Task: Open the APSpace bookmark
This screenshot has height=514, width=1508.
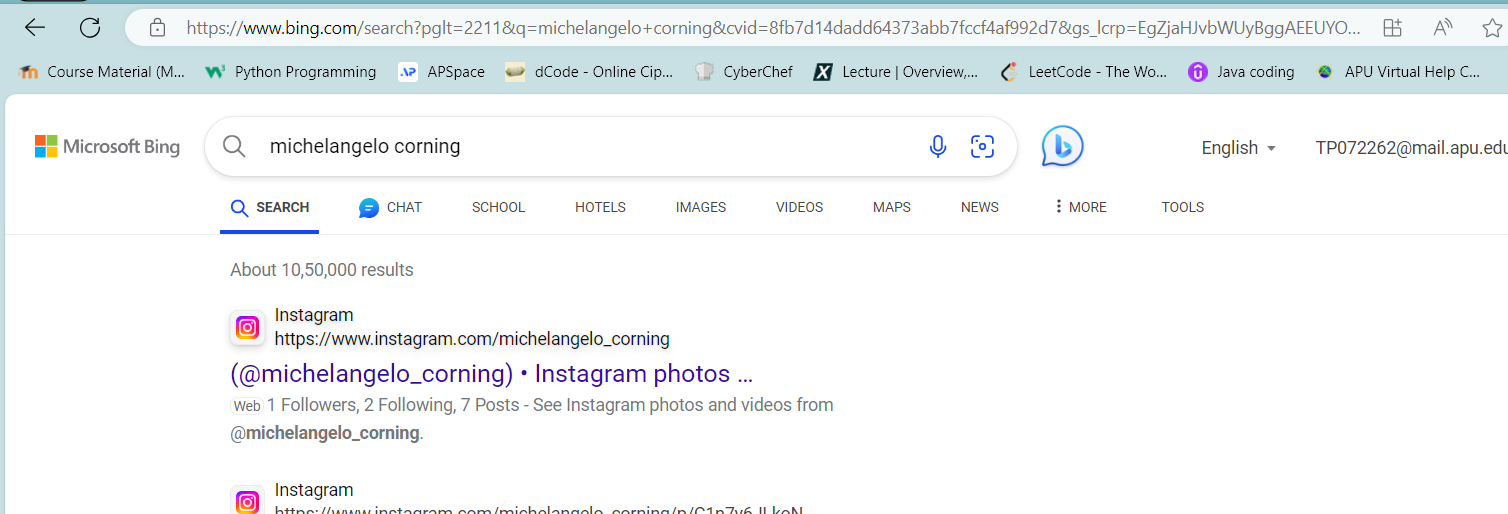Action: pyautogui.click(x=441, y=72)
